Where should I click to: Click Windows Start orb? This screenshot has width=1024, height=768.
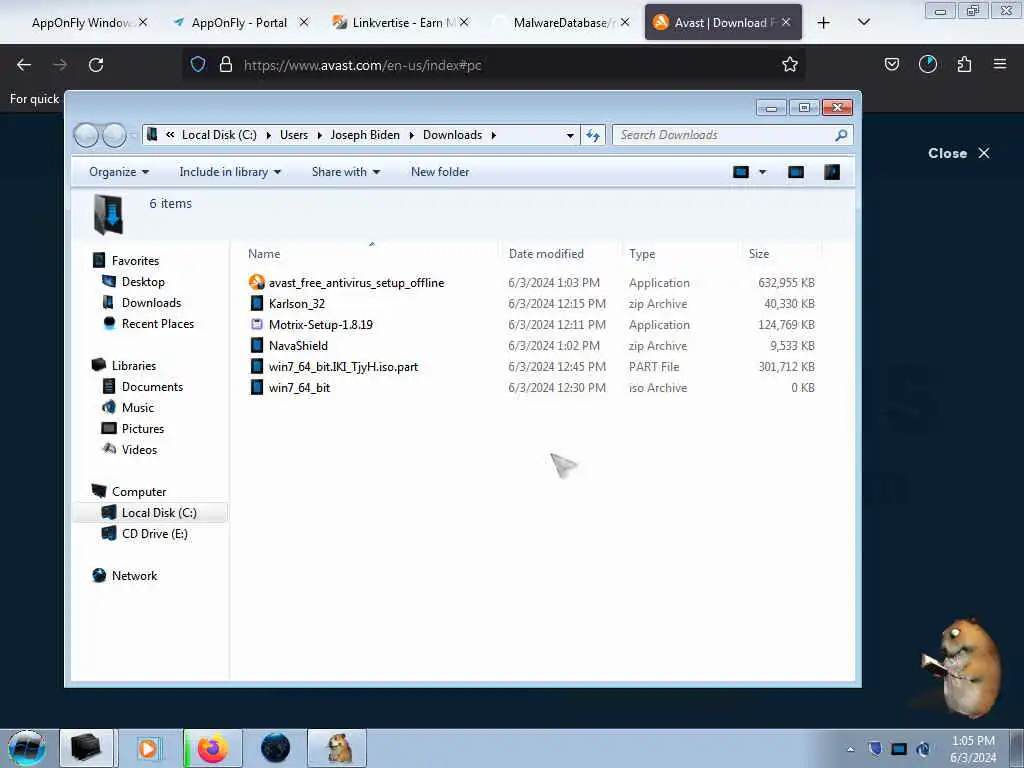click(x=26, y=748)
